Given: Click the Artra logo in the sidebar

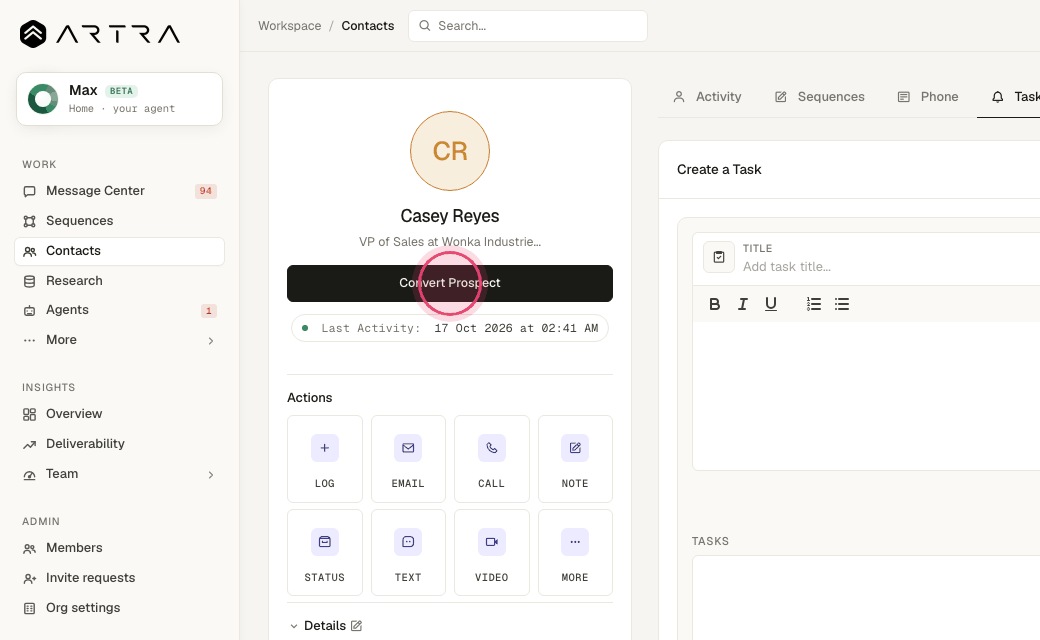Looking at the screenshot, I should point(99,34).
